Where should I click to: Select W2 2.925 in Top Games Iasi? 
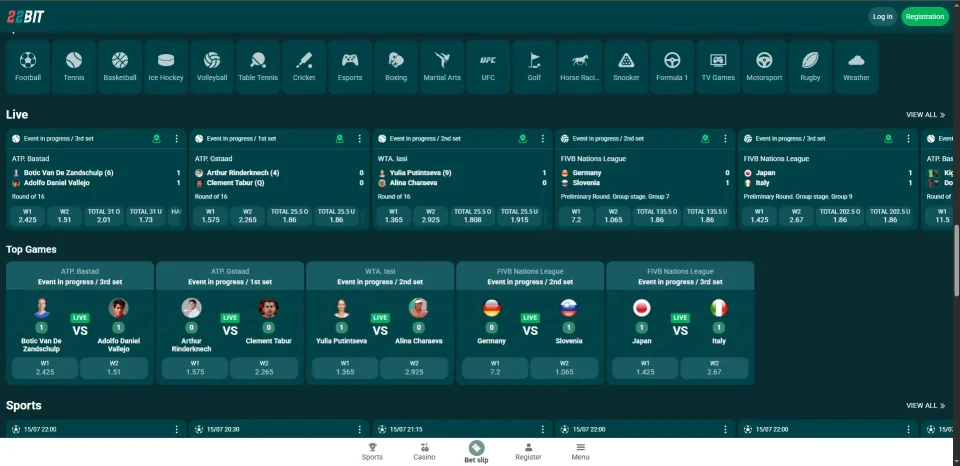[x=414, y=368]
